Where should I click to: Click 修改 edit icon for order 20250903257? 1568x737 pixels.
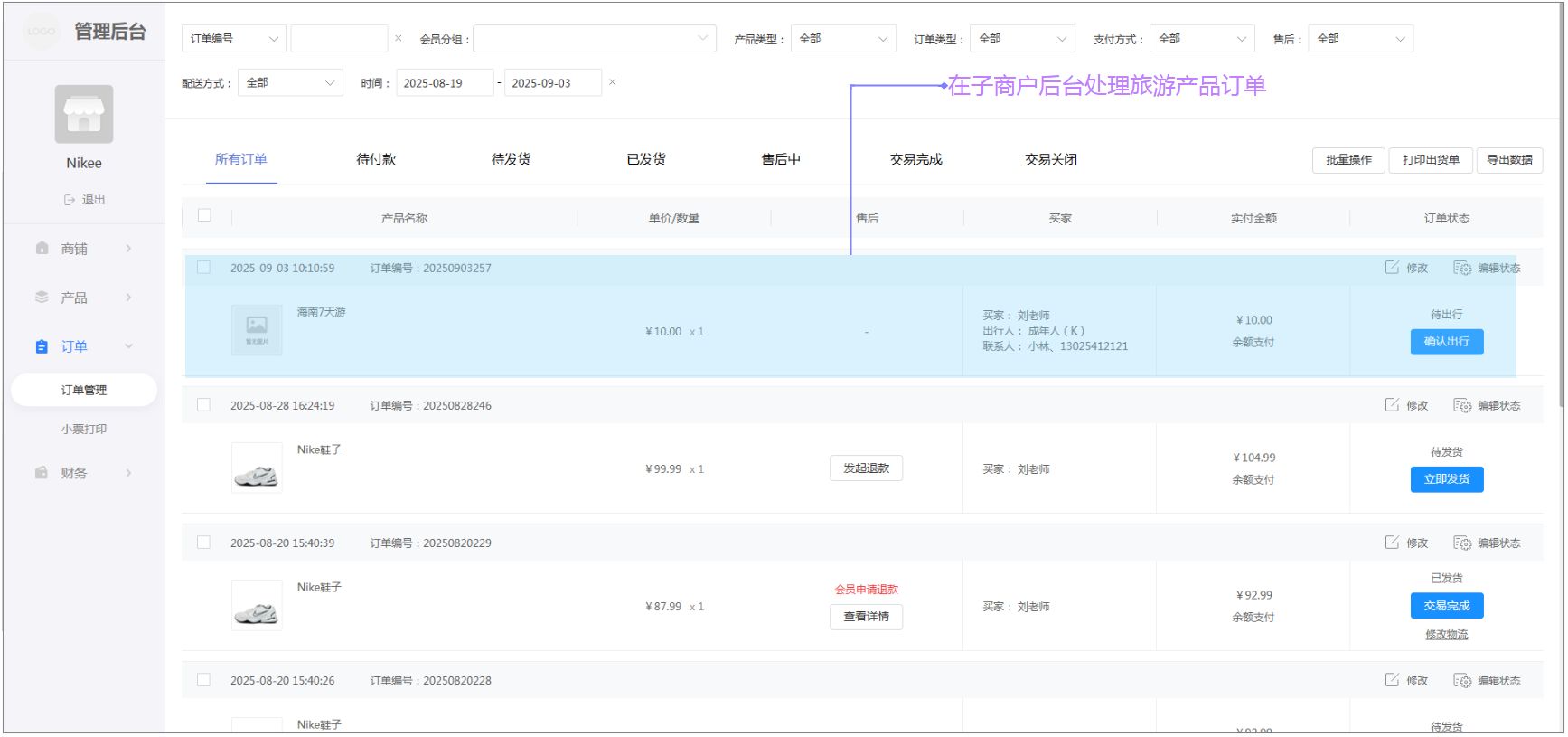tap(1392, 268)
